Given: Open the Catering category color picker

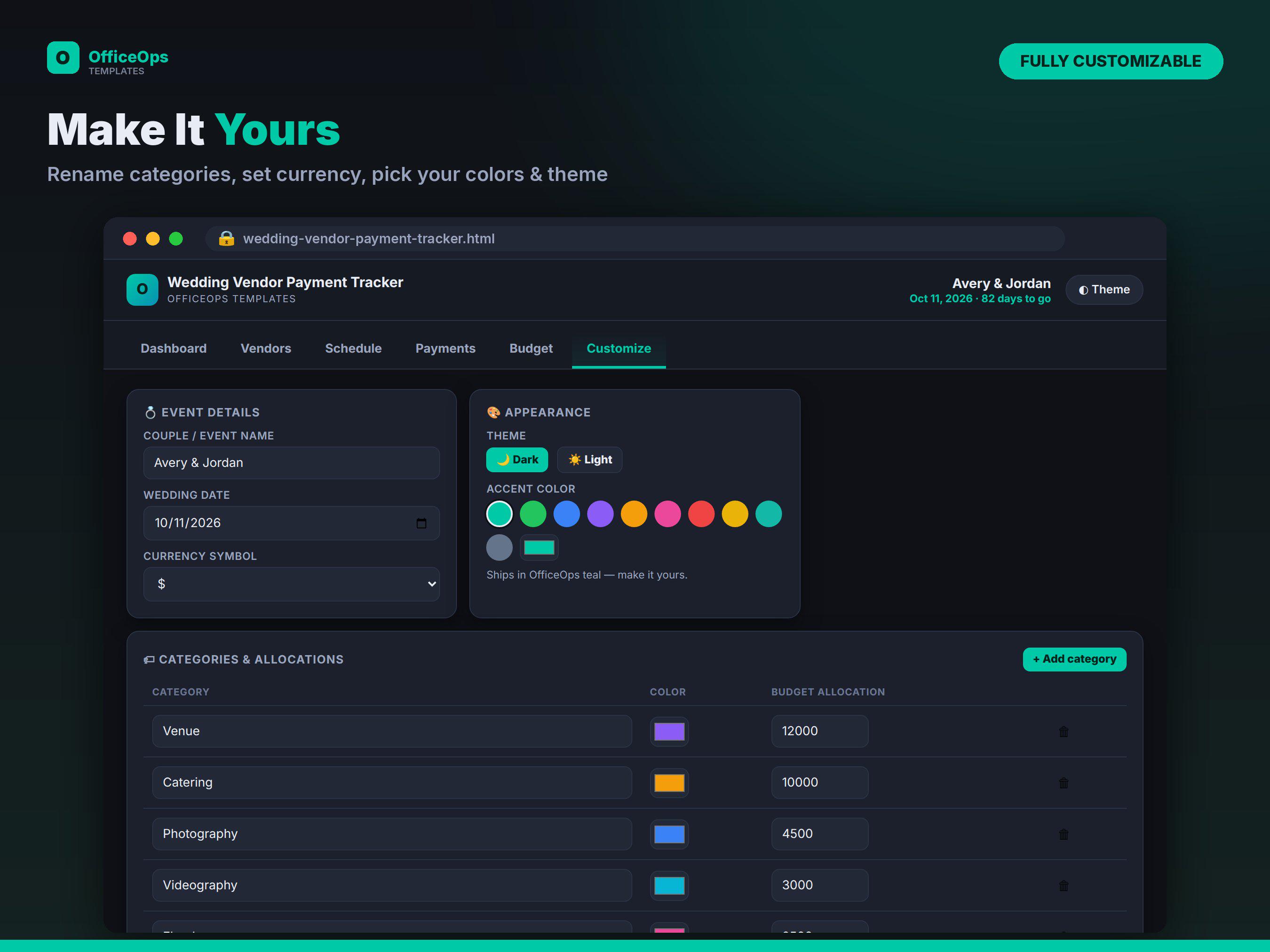Looking at the screenshot, I should click(x=669, y=783).
